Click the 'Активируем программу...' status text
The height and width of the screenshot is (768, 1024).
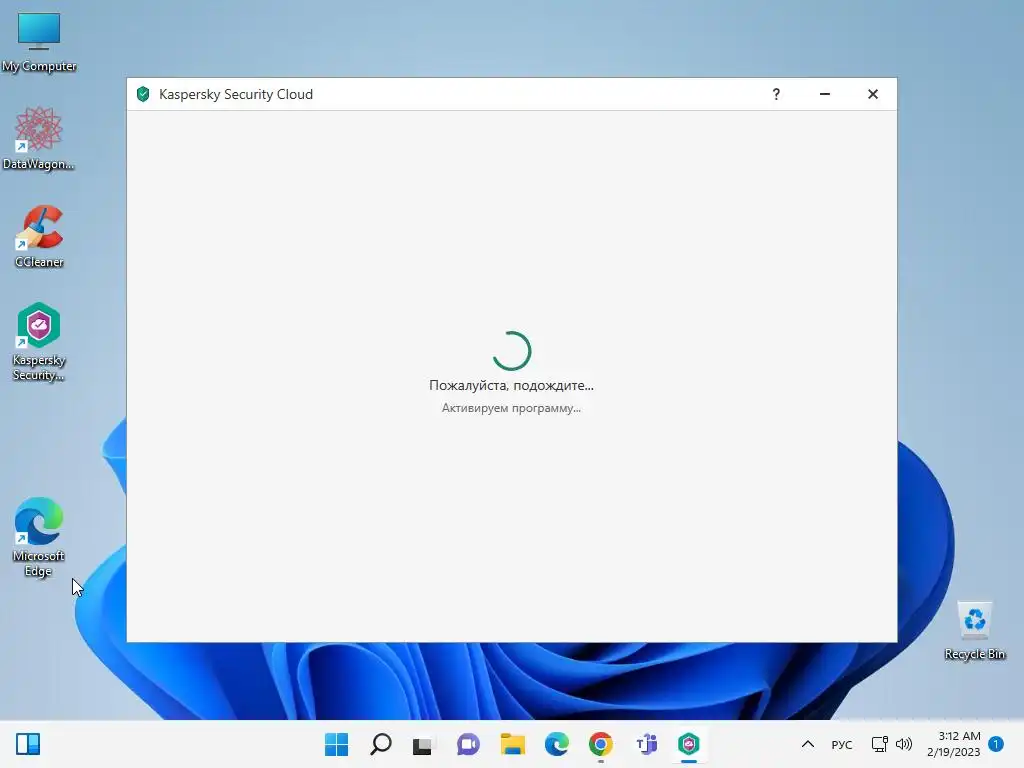(511, 408)
